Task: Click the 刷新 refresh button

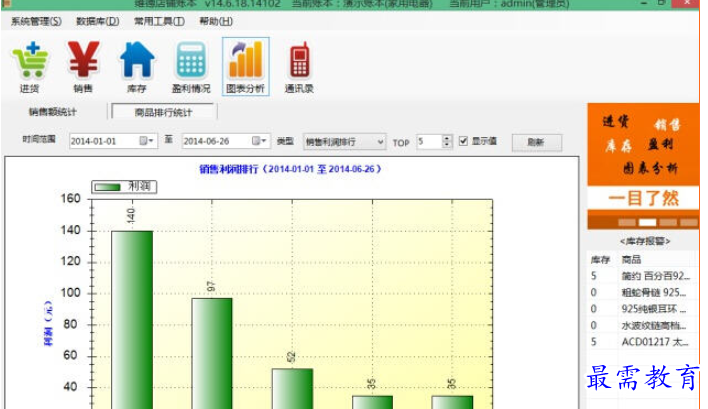Action: point(536,142)
